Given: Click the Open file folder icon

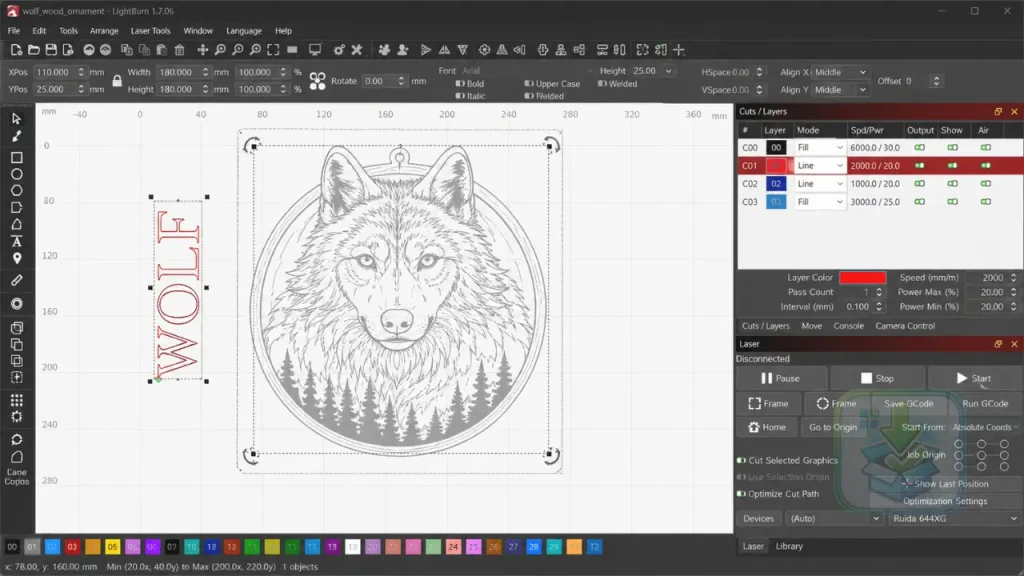Looking at the screenshot, I should [x=33, y=50].
